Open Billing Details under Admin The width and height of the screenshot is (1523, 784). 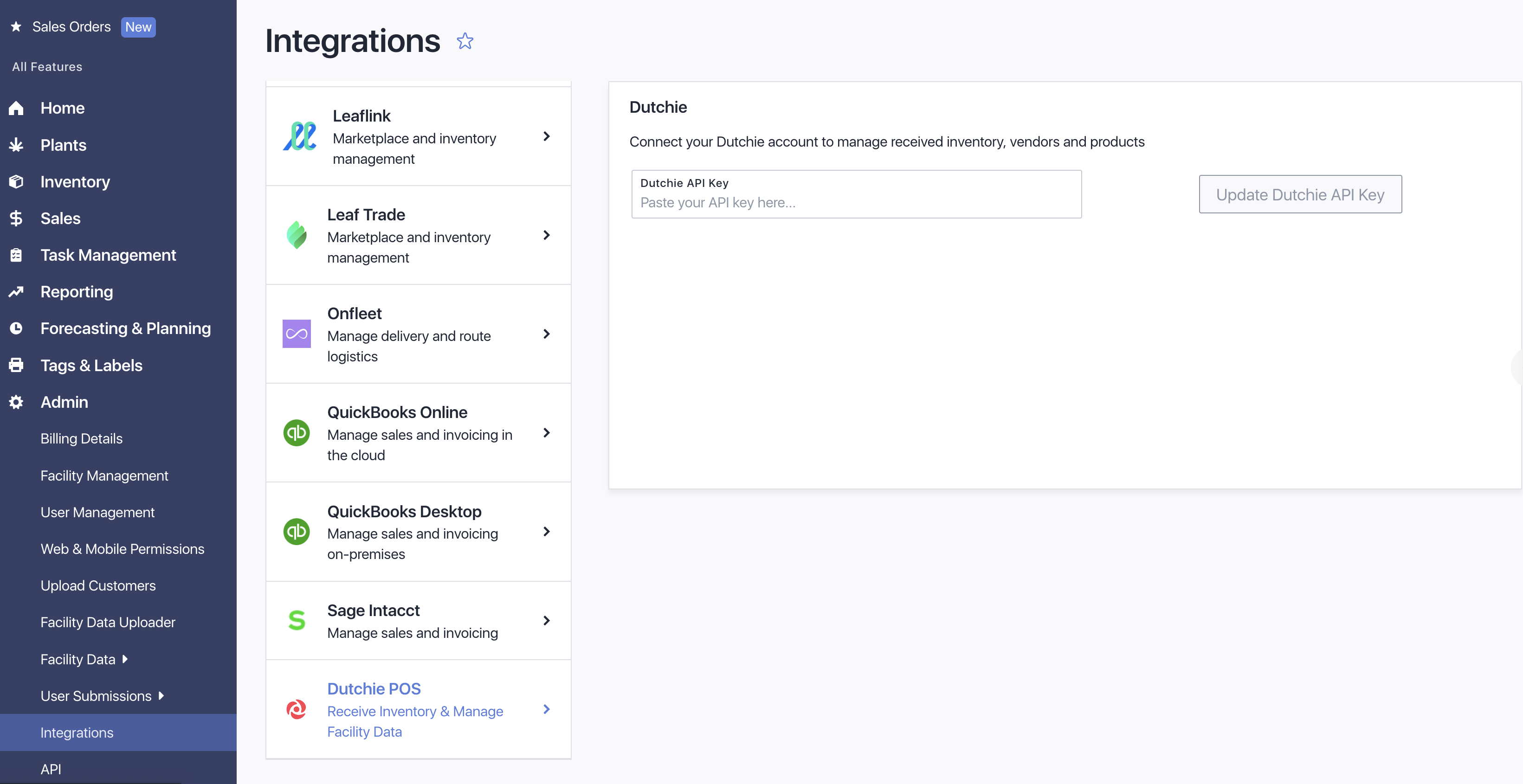[x=82, y=439]
